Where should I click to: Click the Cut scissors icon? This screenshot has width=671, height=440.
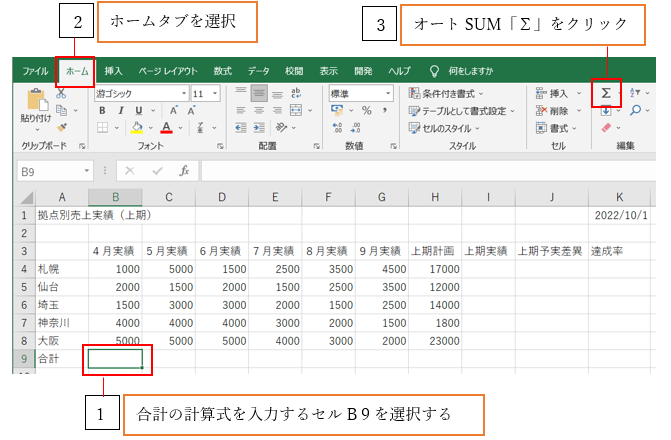(x=62, y=93)
